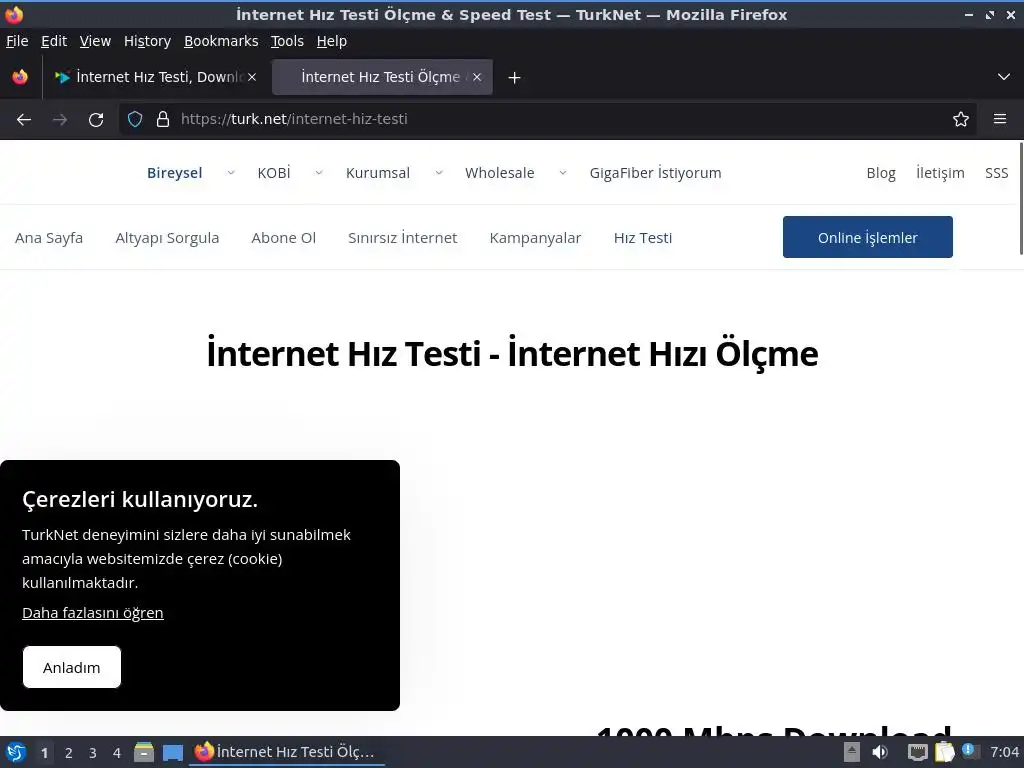
Task: Open the Blog link
Action: 881,173
